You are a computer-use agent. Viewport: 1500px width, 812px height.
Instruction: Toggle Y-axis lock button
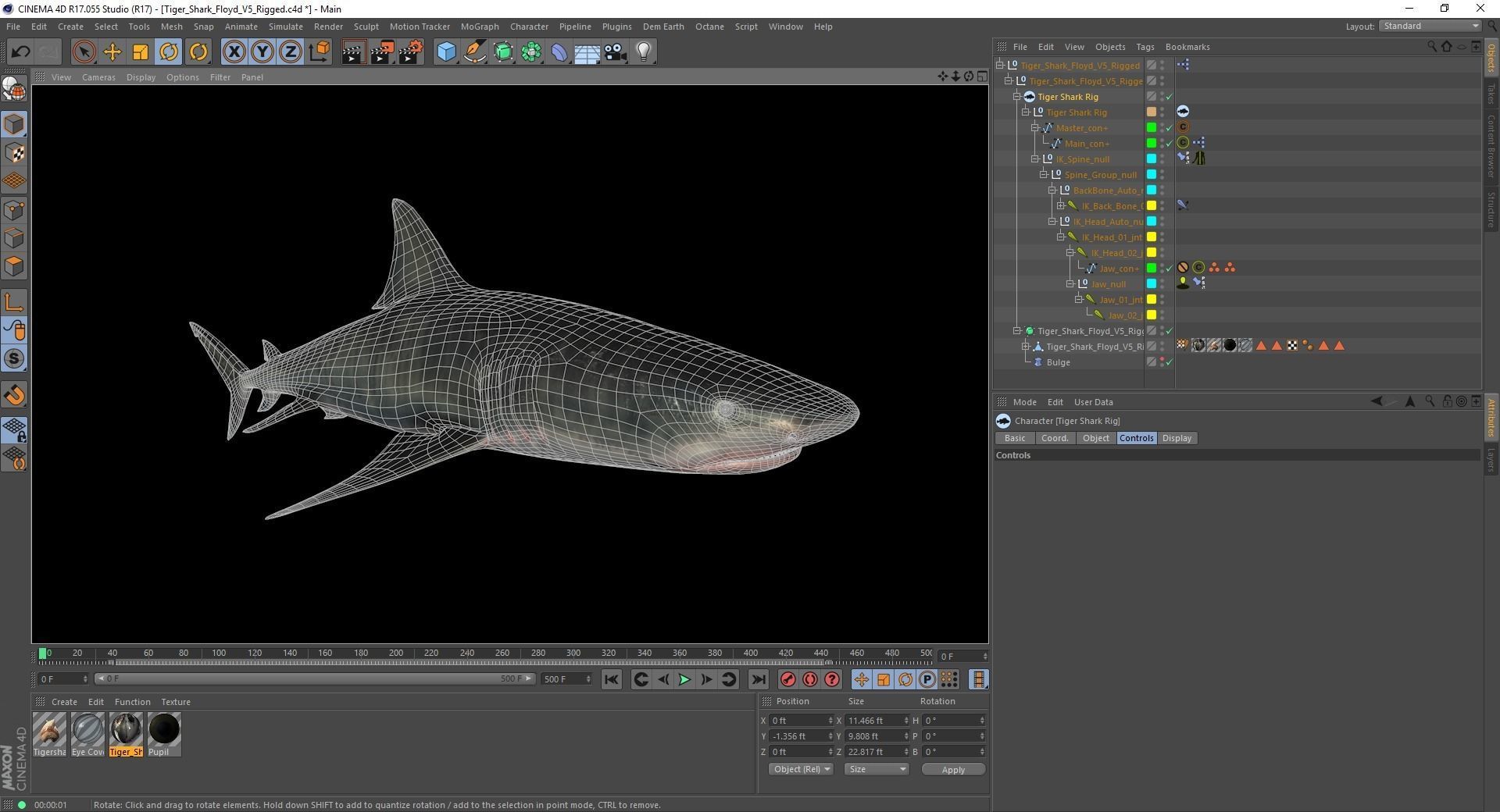262,52
